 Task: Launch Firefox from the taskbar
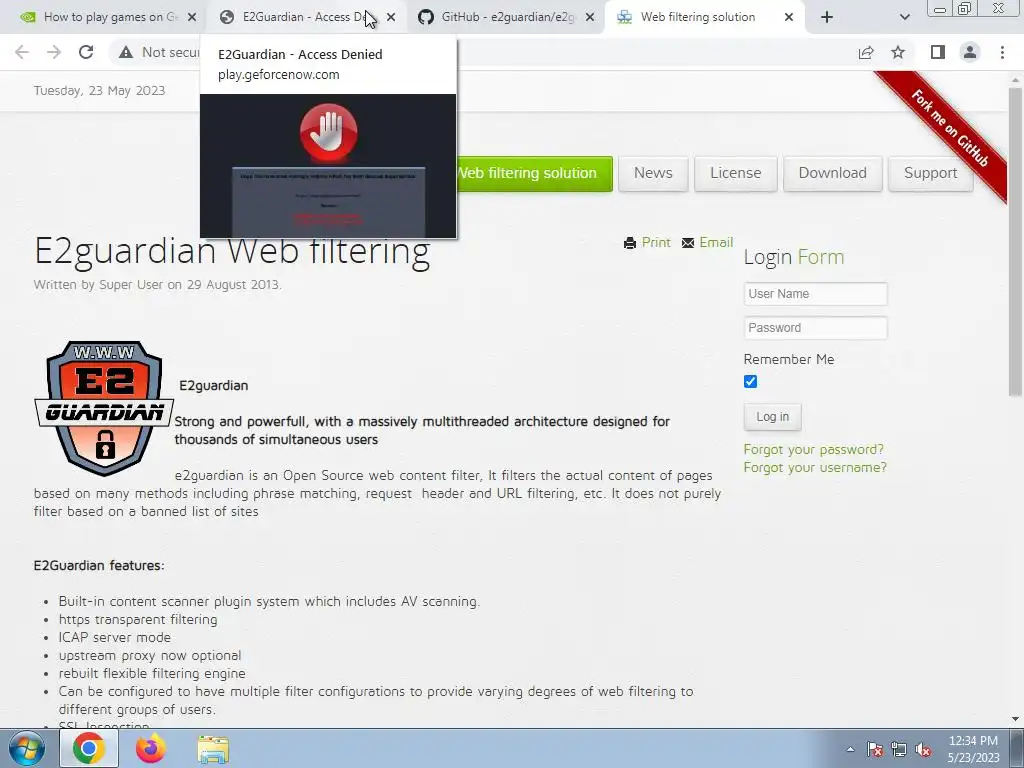[151, 748]
